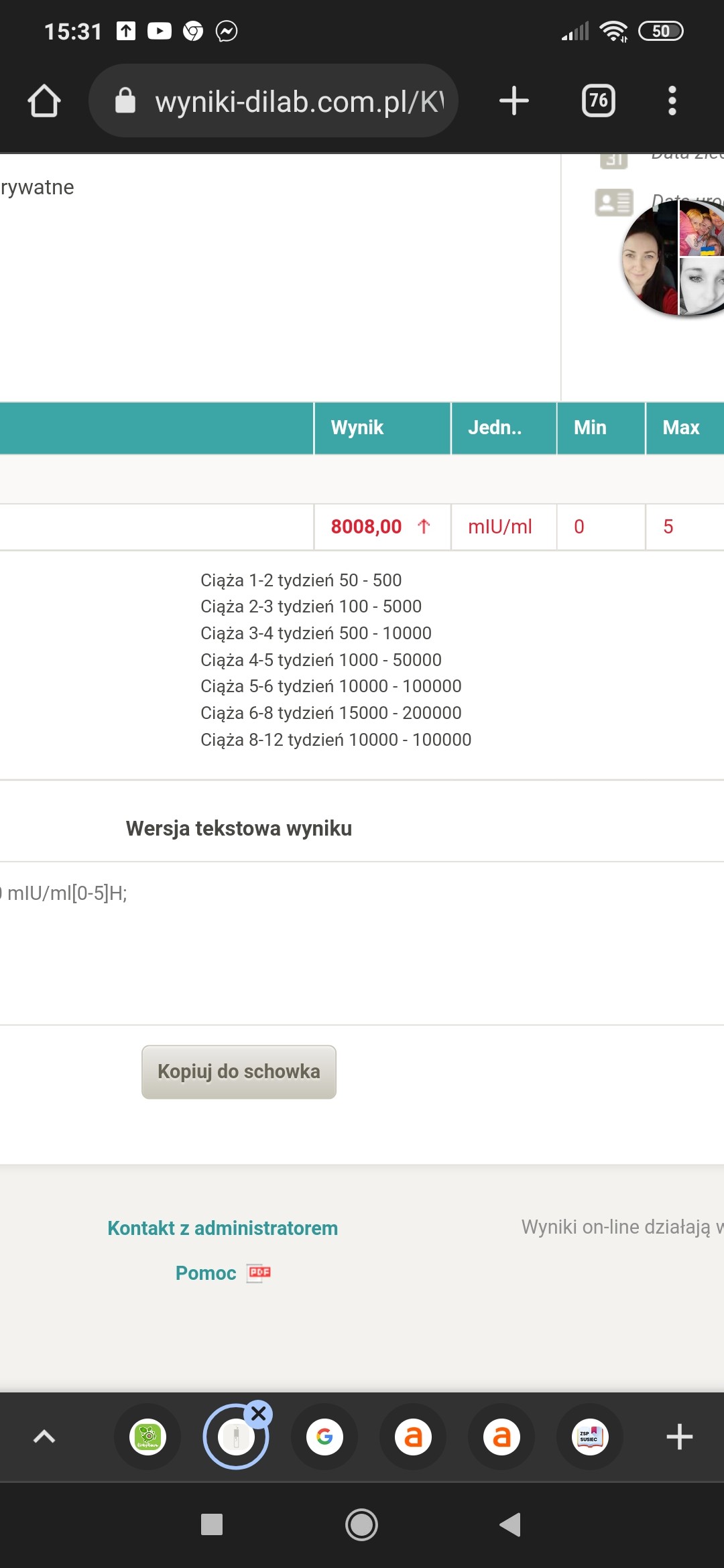
Task: Click the Max column header
Action: tap(682, 428)
